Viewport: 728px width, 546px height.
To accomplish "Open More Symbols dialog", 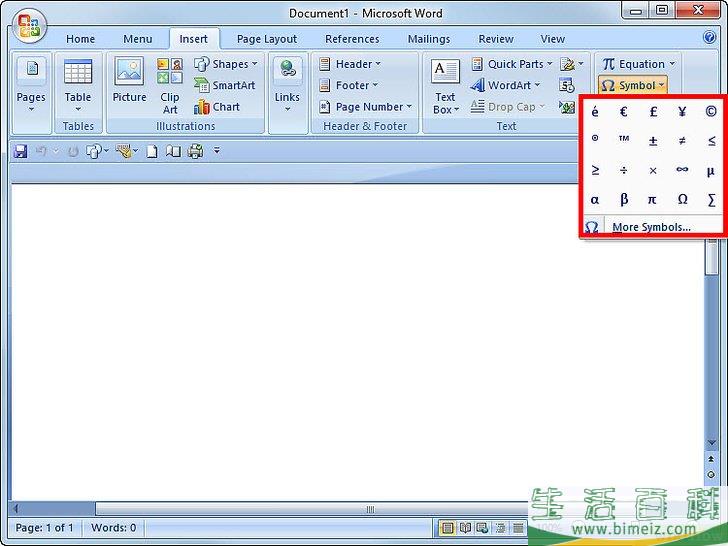I will point(651,227).
